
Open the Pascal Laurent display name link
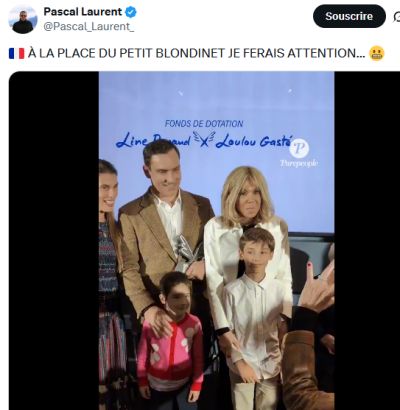[x=83, y=12]
